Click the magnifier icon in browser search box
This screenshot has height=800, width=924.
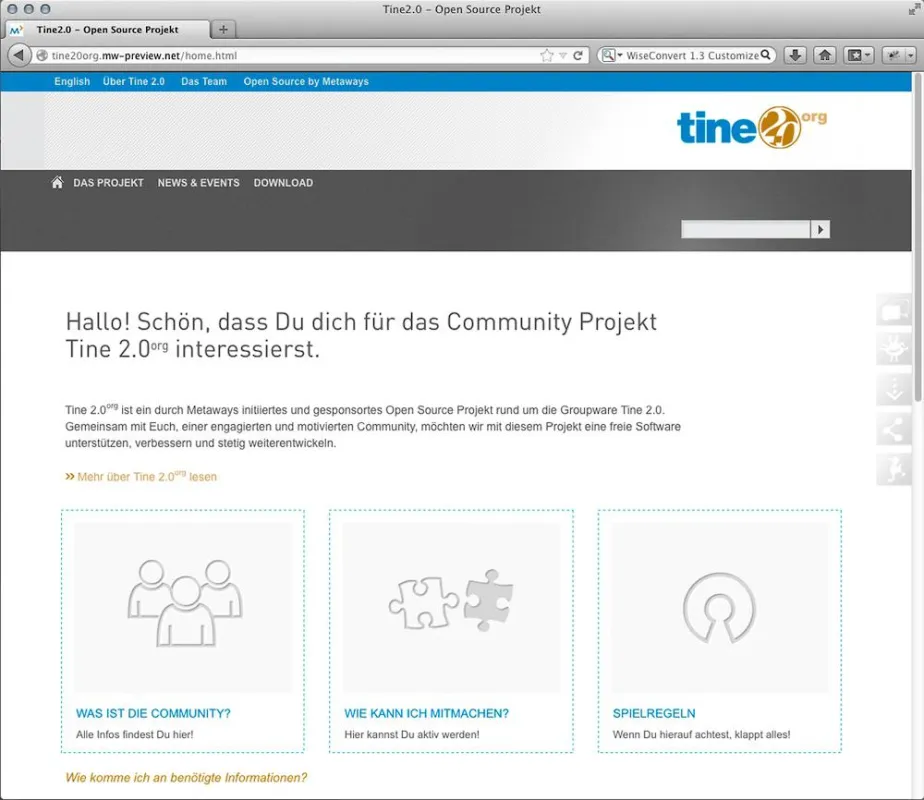[x=765, y=55]
